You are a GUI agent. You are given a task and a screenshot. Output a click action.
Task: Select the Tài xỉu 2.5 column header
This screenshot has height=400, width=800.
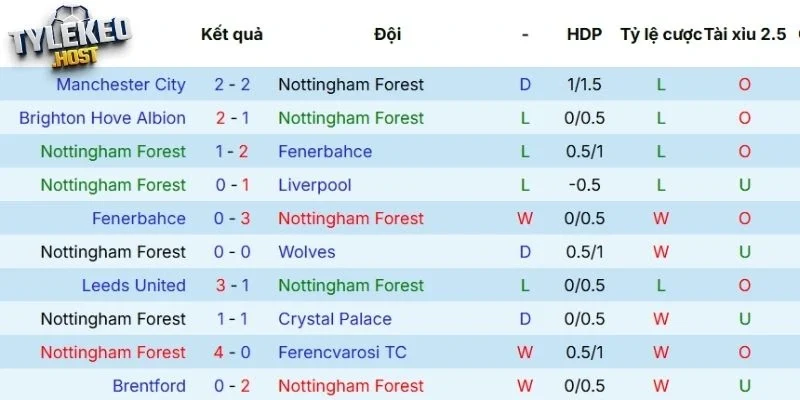point(745,34)
